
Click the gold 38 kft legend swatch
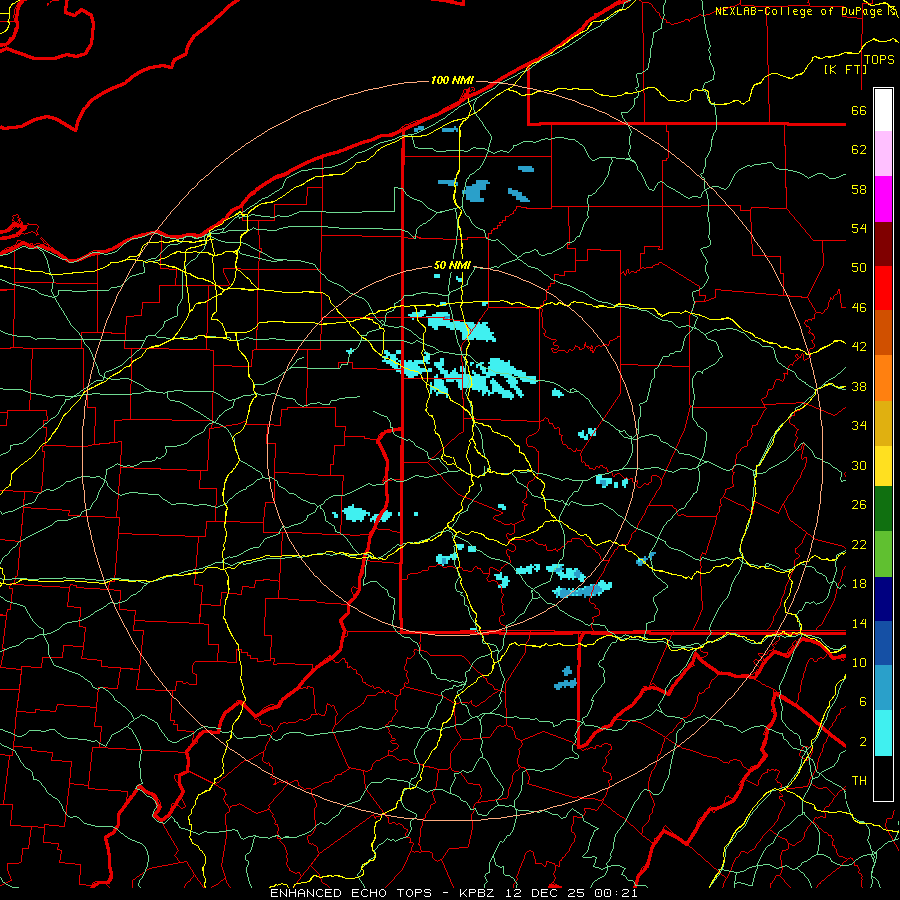click(x=883, y=423)
